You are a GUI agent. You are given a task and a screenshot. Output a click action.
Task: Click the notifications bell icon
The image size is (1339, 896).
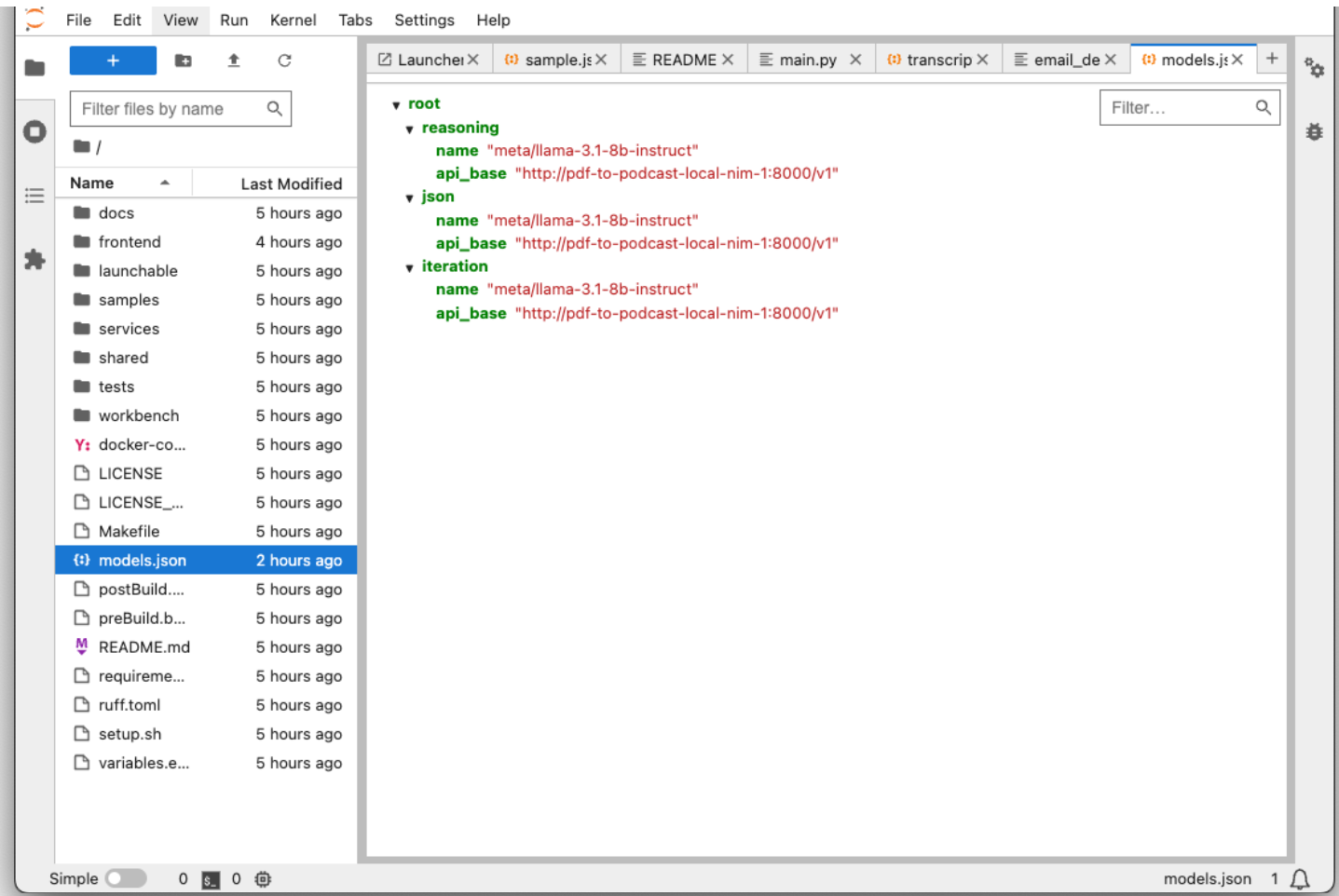tap(1300, 878)
